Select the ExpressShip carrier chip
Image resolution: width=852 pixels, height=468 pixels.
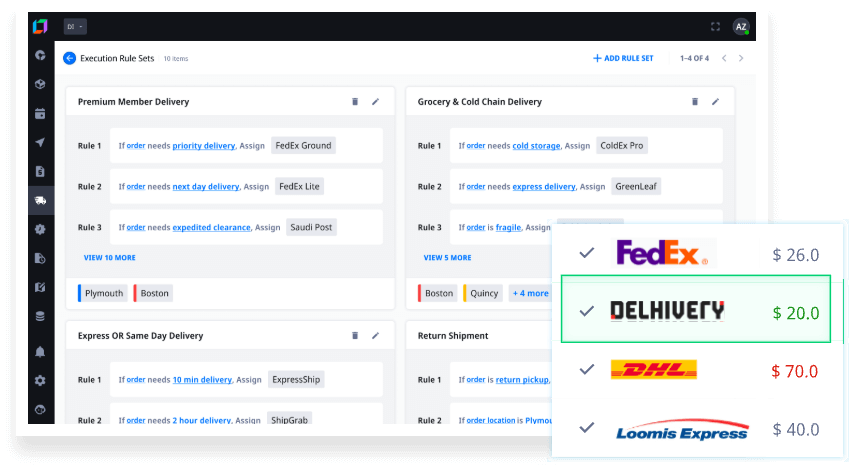pos(296,379)
